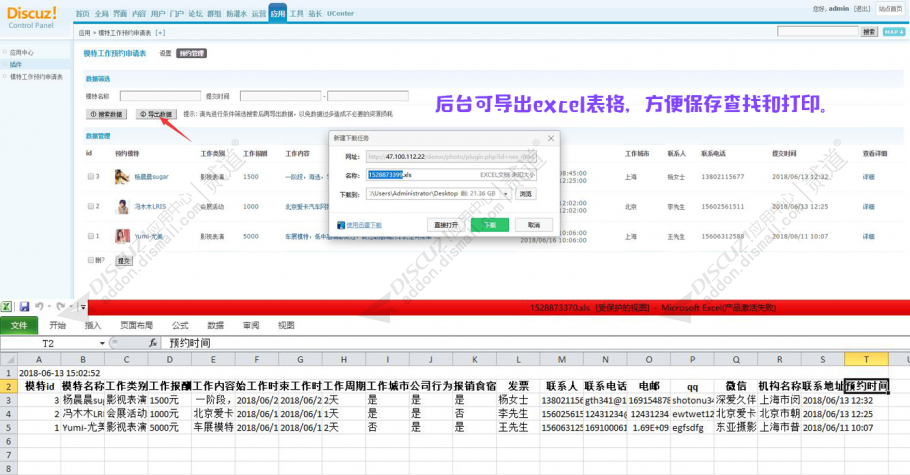The image size is (910, 475).
Task: Open the Excel 开始 ribbon tab
Action: pos(57,325)
